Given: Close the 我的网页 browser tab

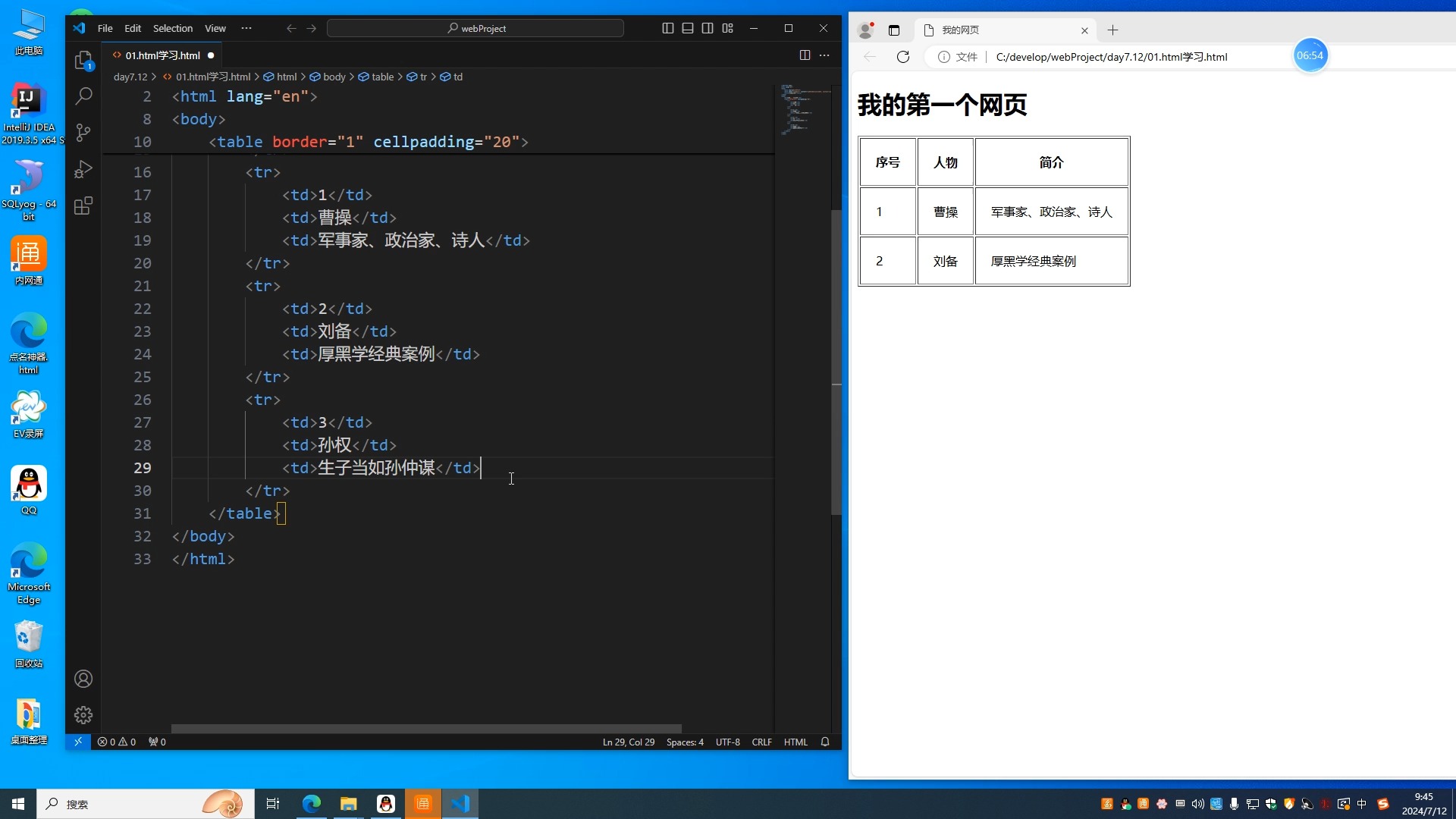Looking at the screenshot, I should [x=1084, y=30].
